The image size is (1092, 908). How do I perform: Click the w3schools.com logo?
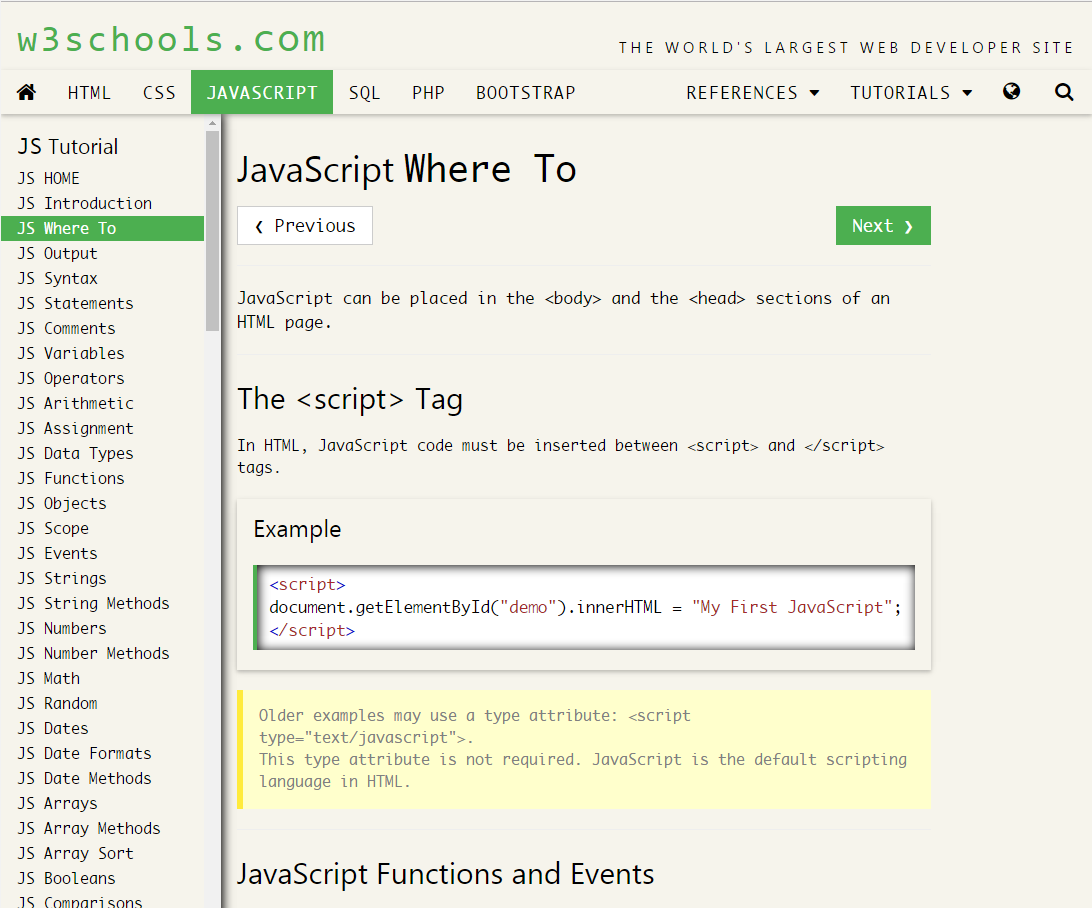tap(170, 38)
